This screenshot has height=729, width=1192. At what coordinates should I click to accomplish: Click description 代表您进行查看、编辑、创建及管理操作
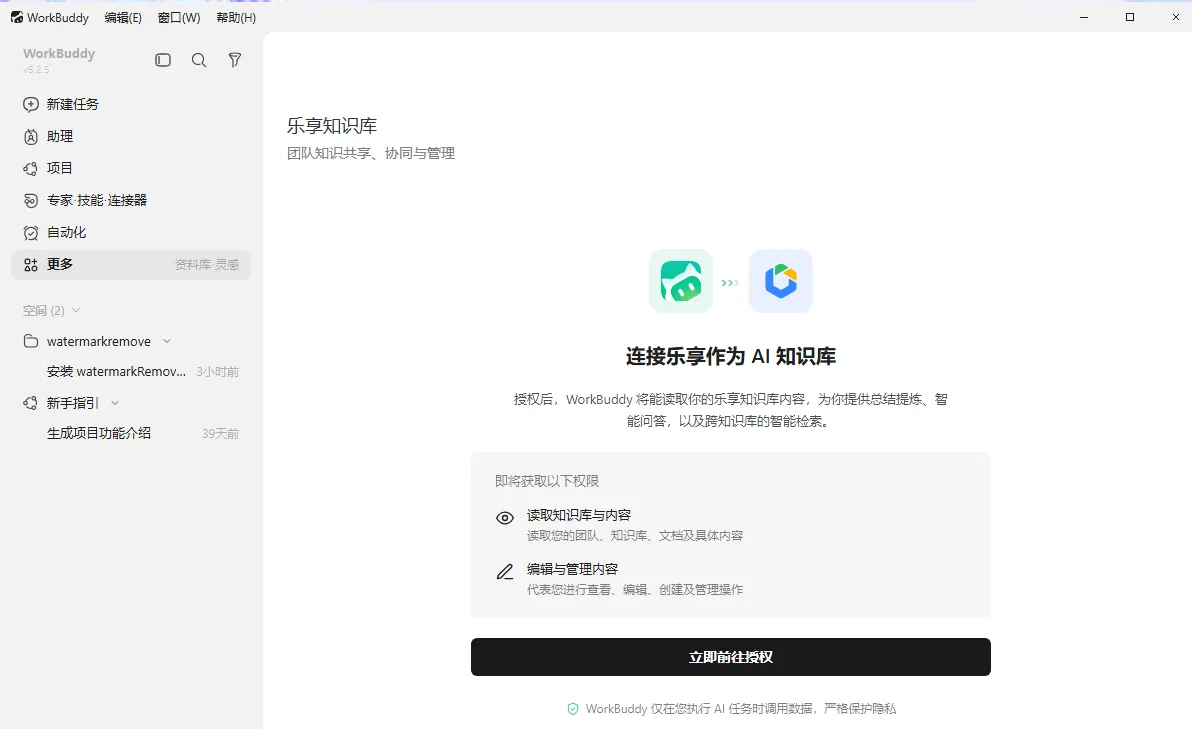point(635,590)
